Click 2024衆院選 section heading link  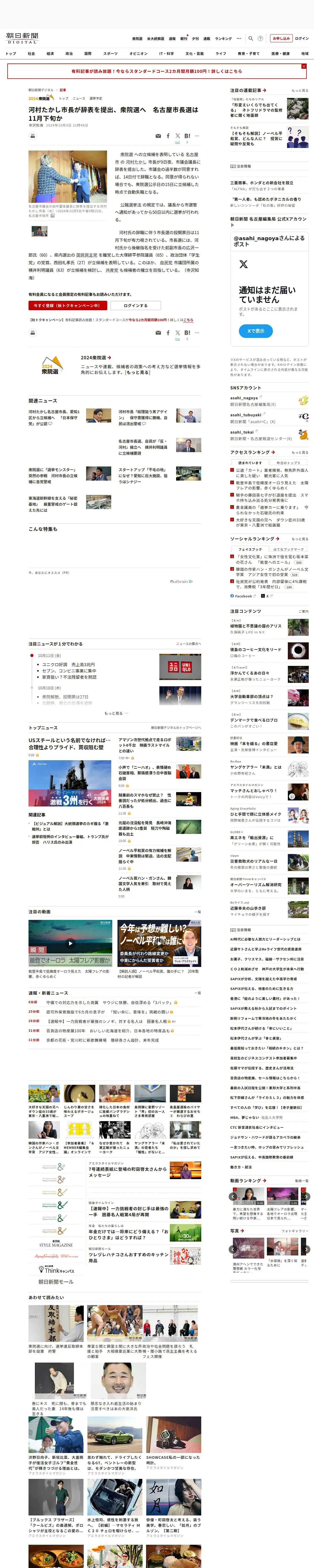point(96,358)
